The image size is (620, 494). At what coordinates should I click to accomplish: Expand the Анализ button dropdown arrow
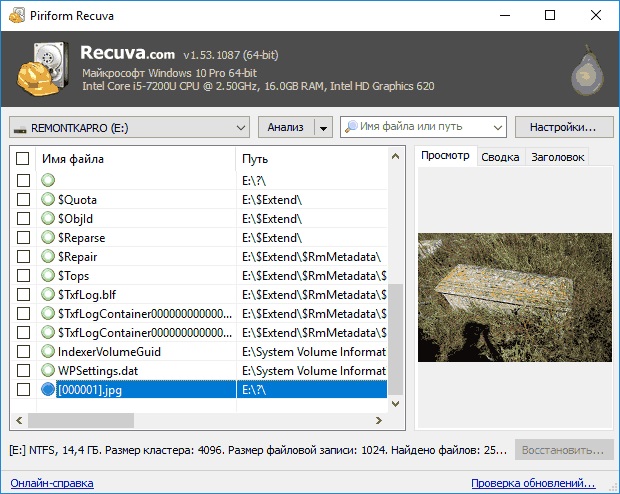[322, 127]
